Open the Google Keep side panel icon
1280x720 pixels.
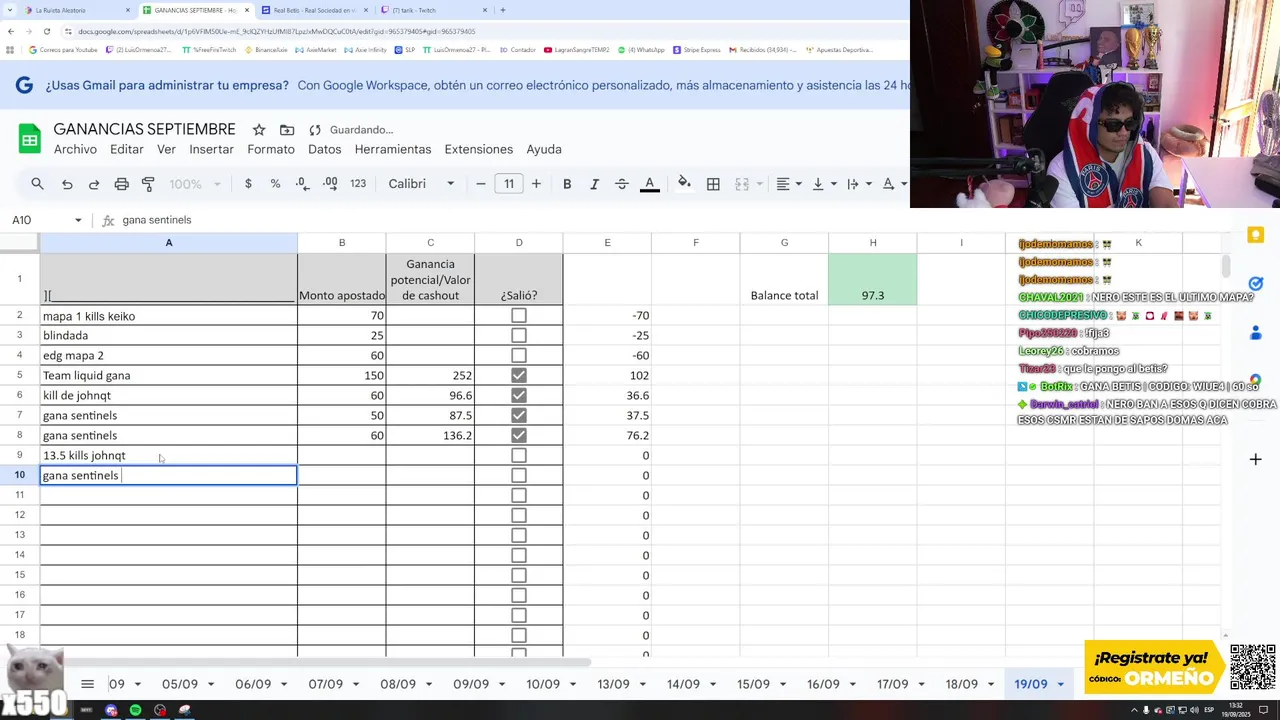[x=1256, y=235]
